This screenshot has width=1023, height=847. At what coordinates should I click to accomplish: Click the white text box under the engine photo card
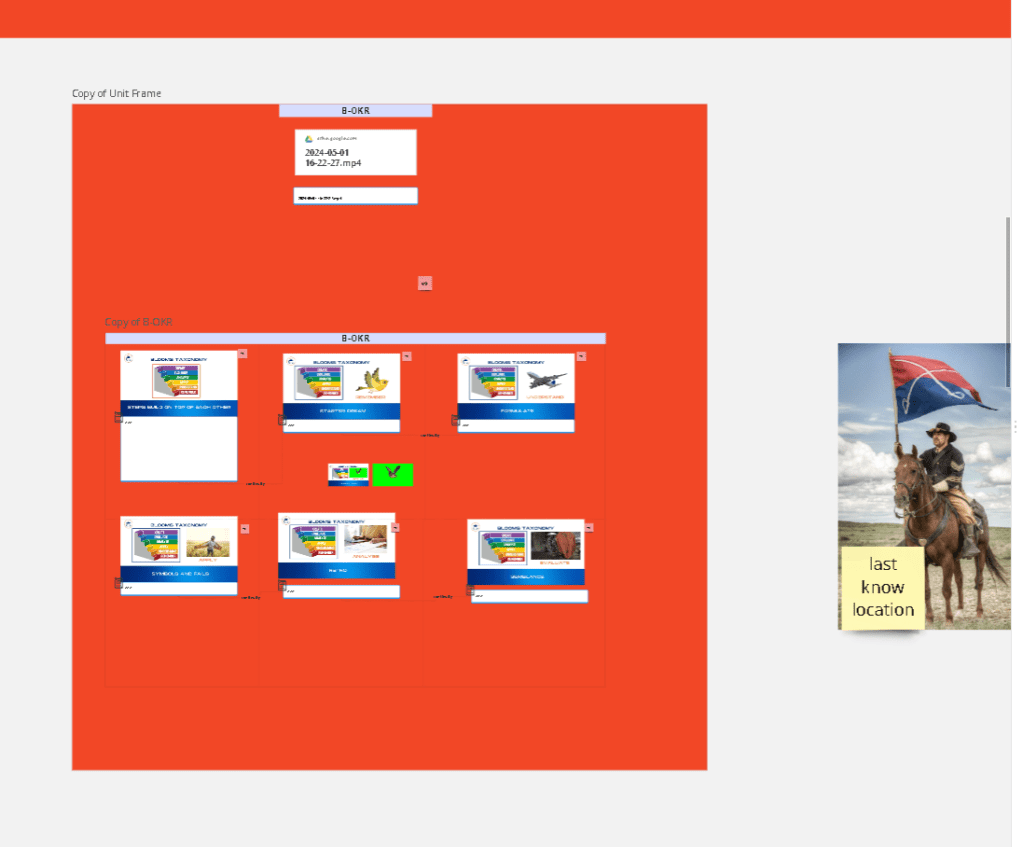click(529, 596)
